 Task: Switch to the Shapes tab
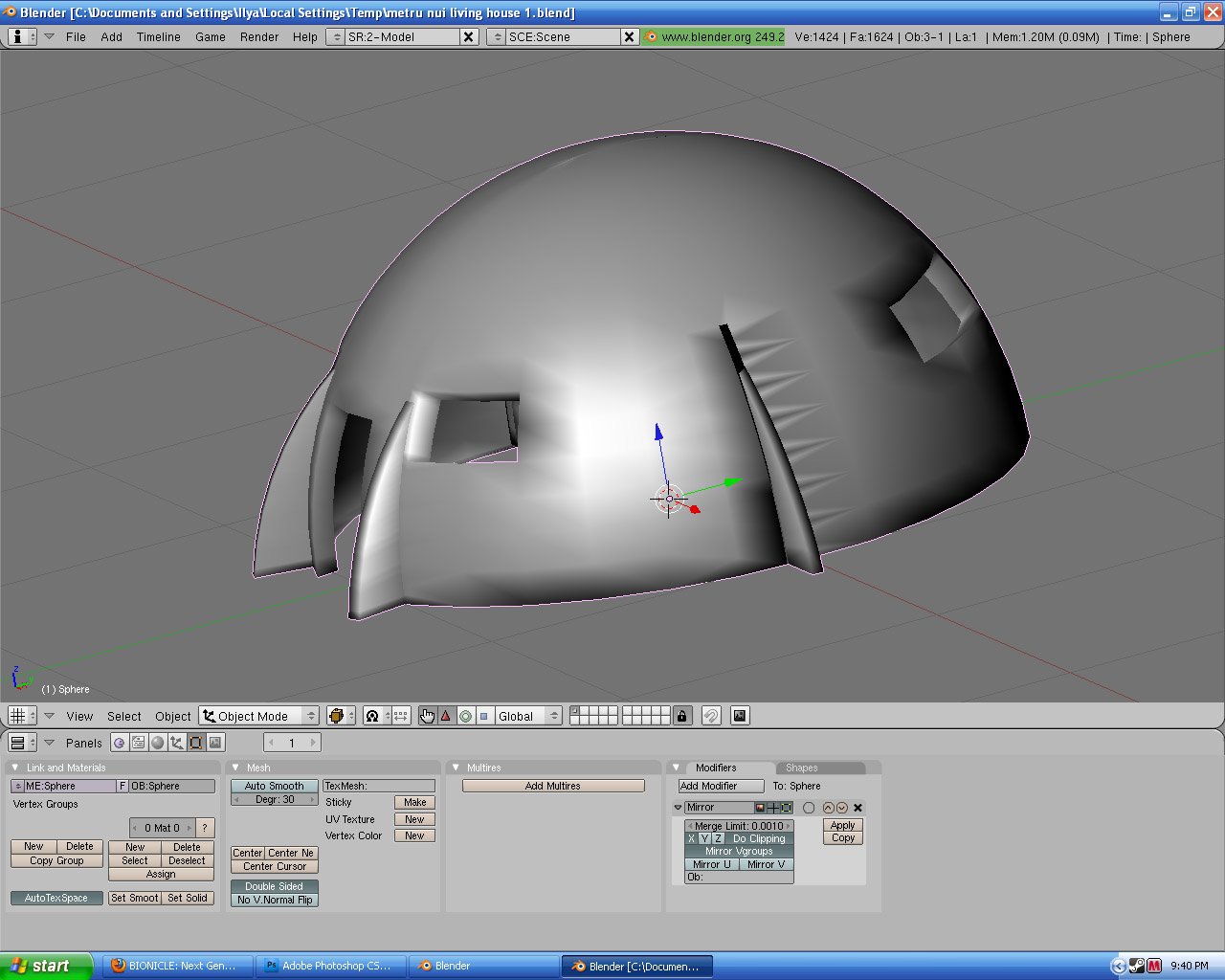(802, 768)
